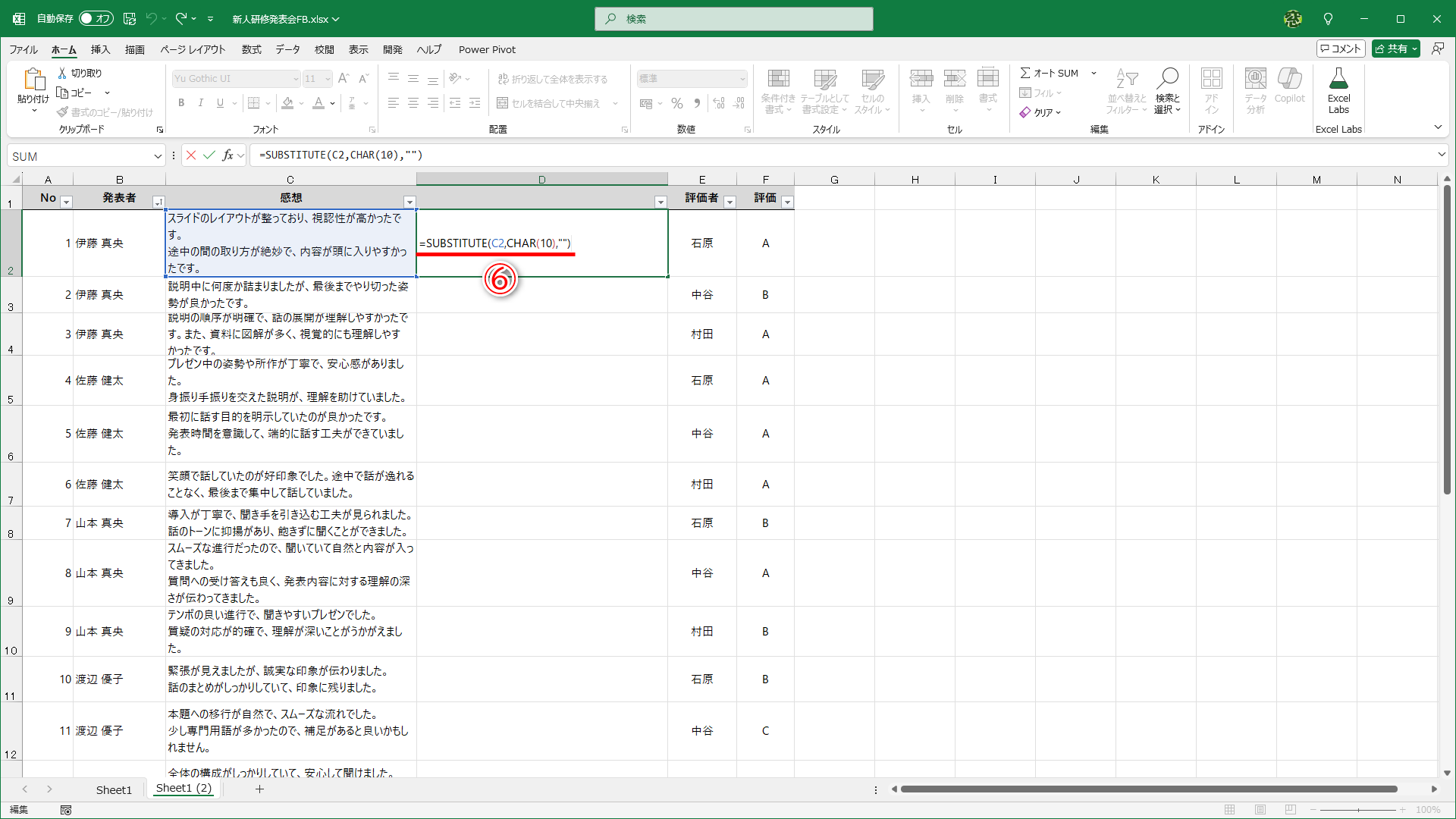Open filter dropdown for 発表者 column
The height and width of the screenshot is (819, 1456).
pyautogui.click(x=158, y=202)
